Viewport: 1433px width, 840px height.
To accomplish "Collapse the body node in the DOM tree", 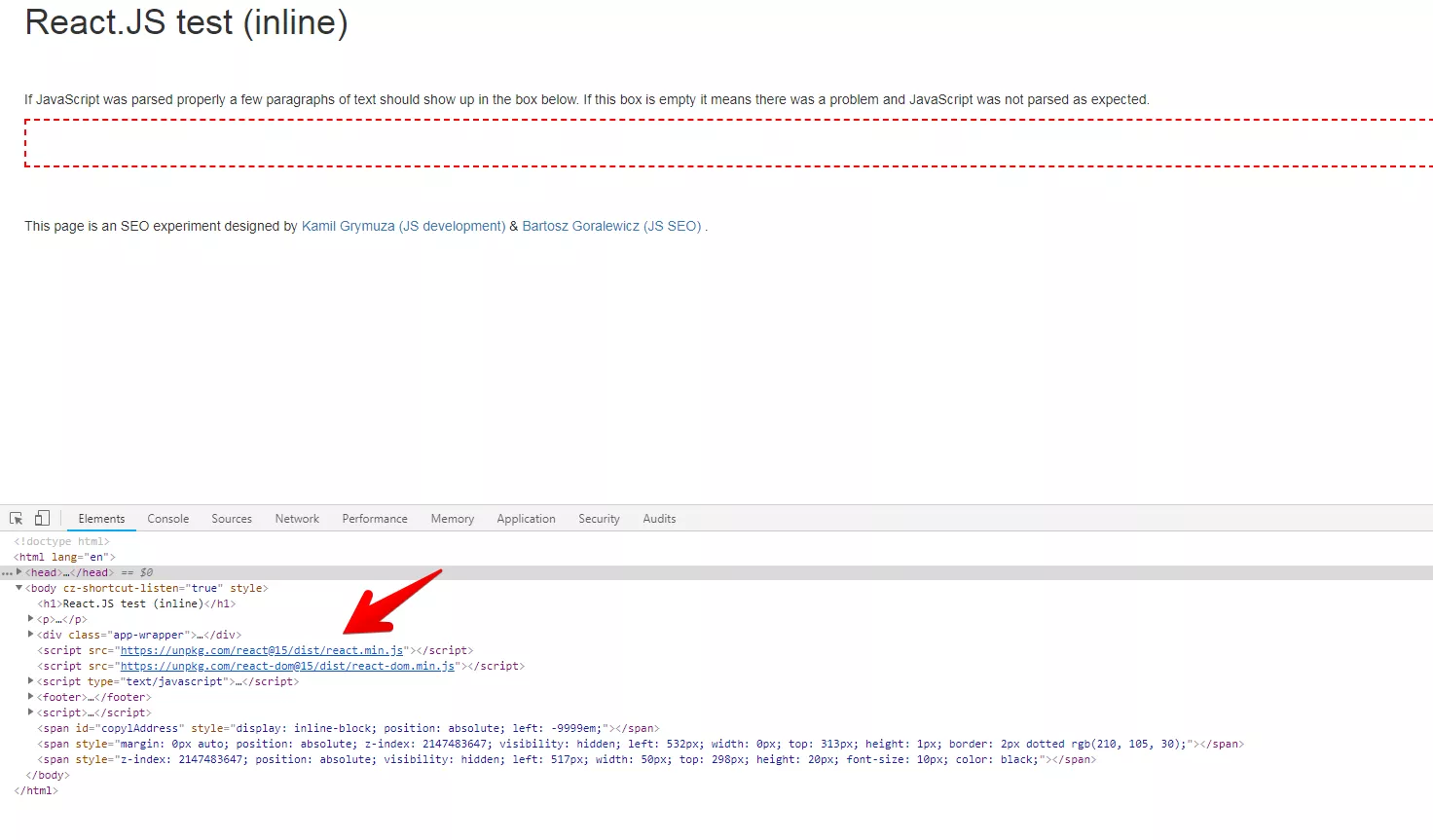I will coord(18,588).
